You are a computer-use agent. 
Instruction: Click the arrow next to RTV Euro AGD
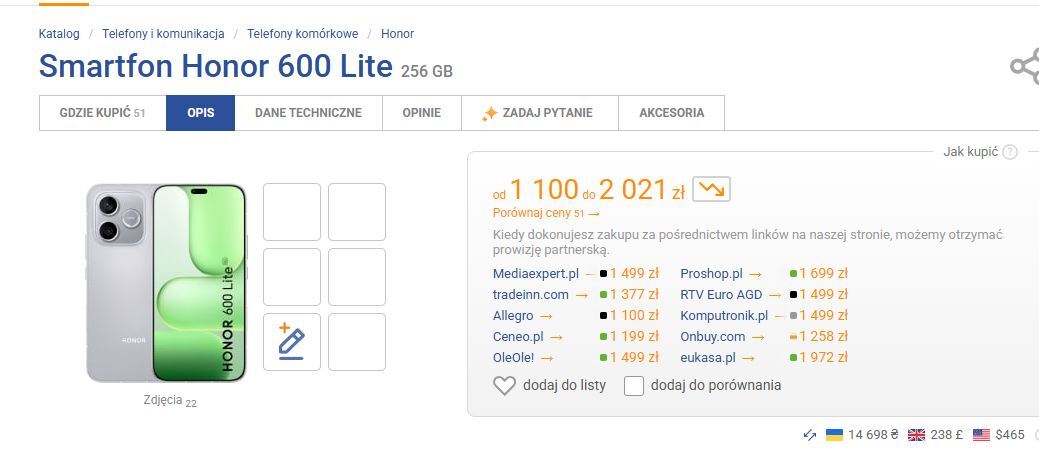pos(775,294)
